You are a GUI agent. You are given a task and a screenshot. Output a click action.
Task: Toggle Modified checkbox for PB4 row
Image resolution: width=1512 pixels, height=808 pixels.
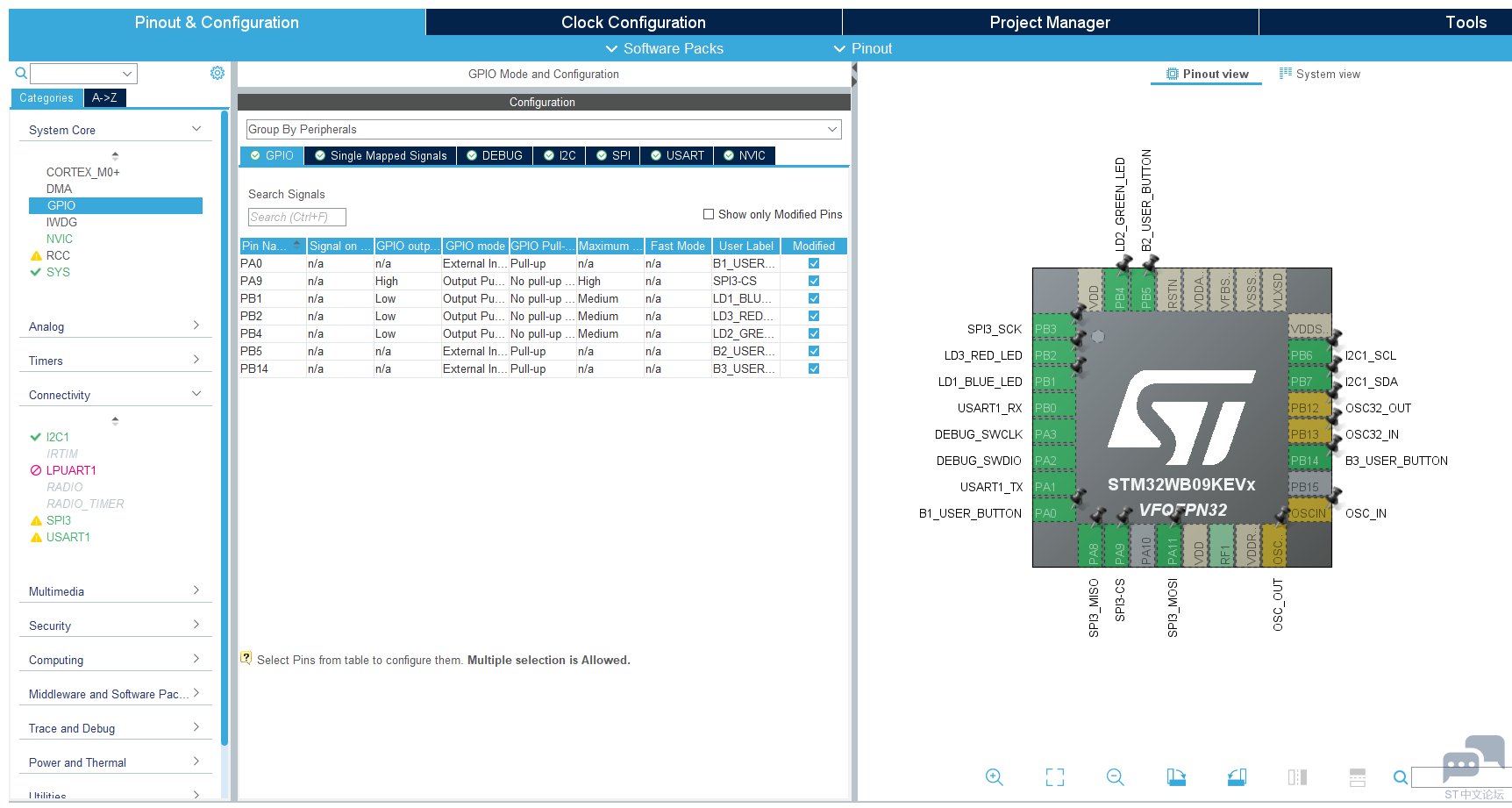coord(814,333)
